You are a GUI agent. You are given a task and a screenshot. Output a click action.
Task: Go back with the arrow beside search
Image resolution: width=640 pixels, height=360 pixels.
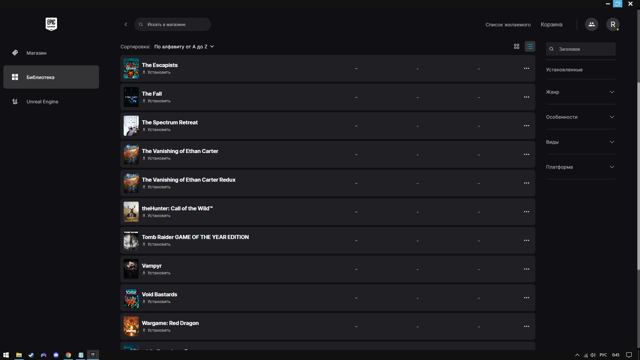click(126, 24)
